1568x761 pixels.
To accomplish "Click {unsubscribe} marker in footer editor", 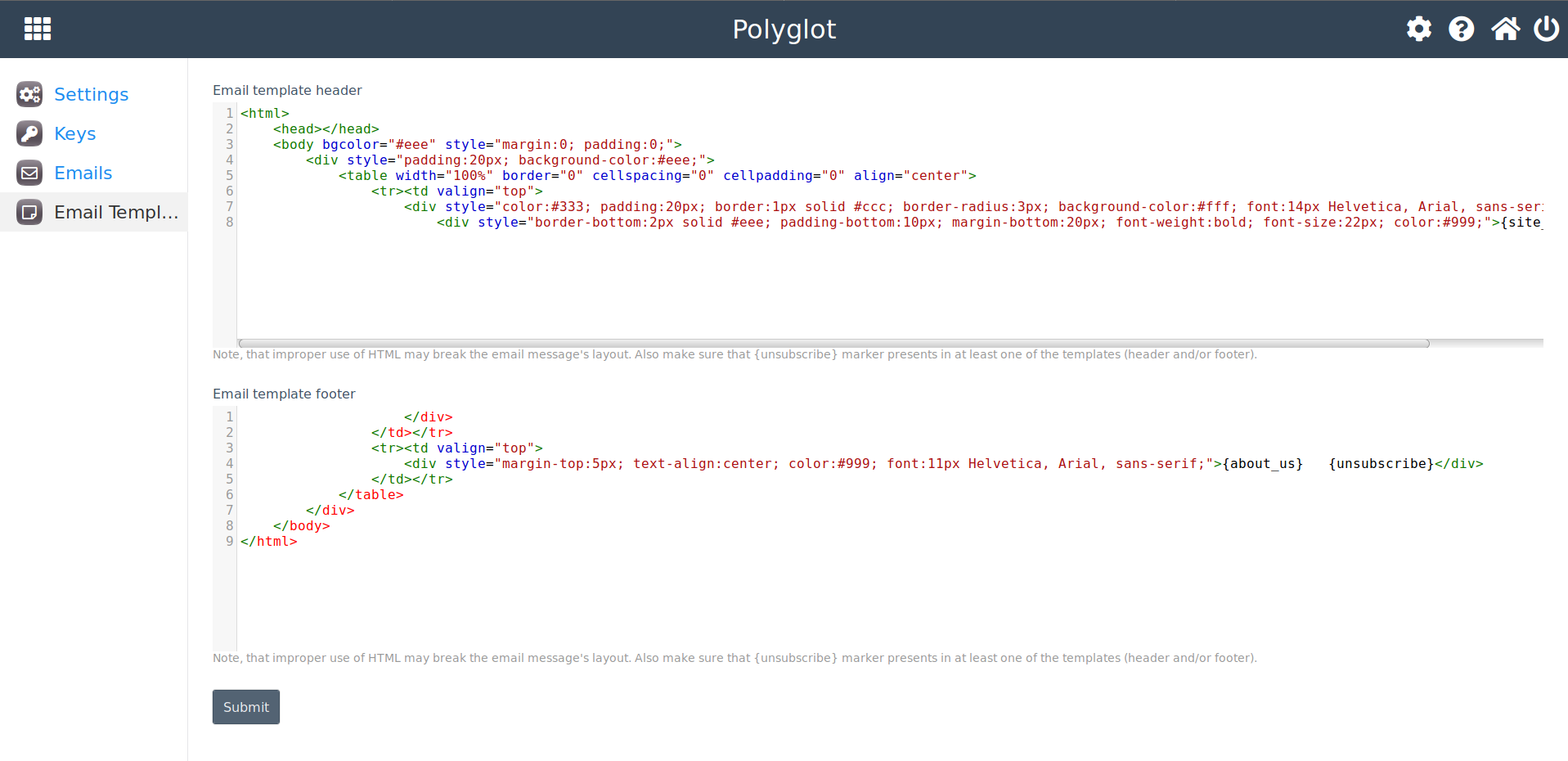I will [x=1382, y=464].
